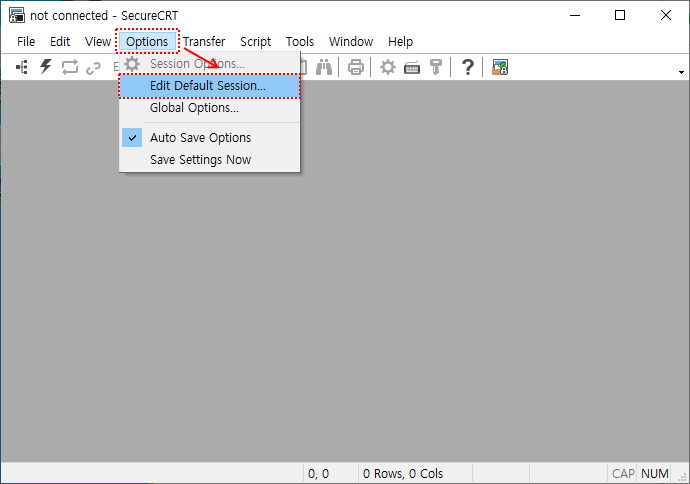
Task: Click the window resize grip corner
Action: (x=683, y=477)
